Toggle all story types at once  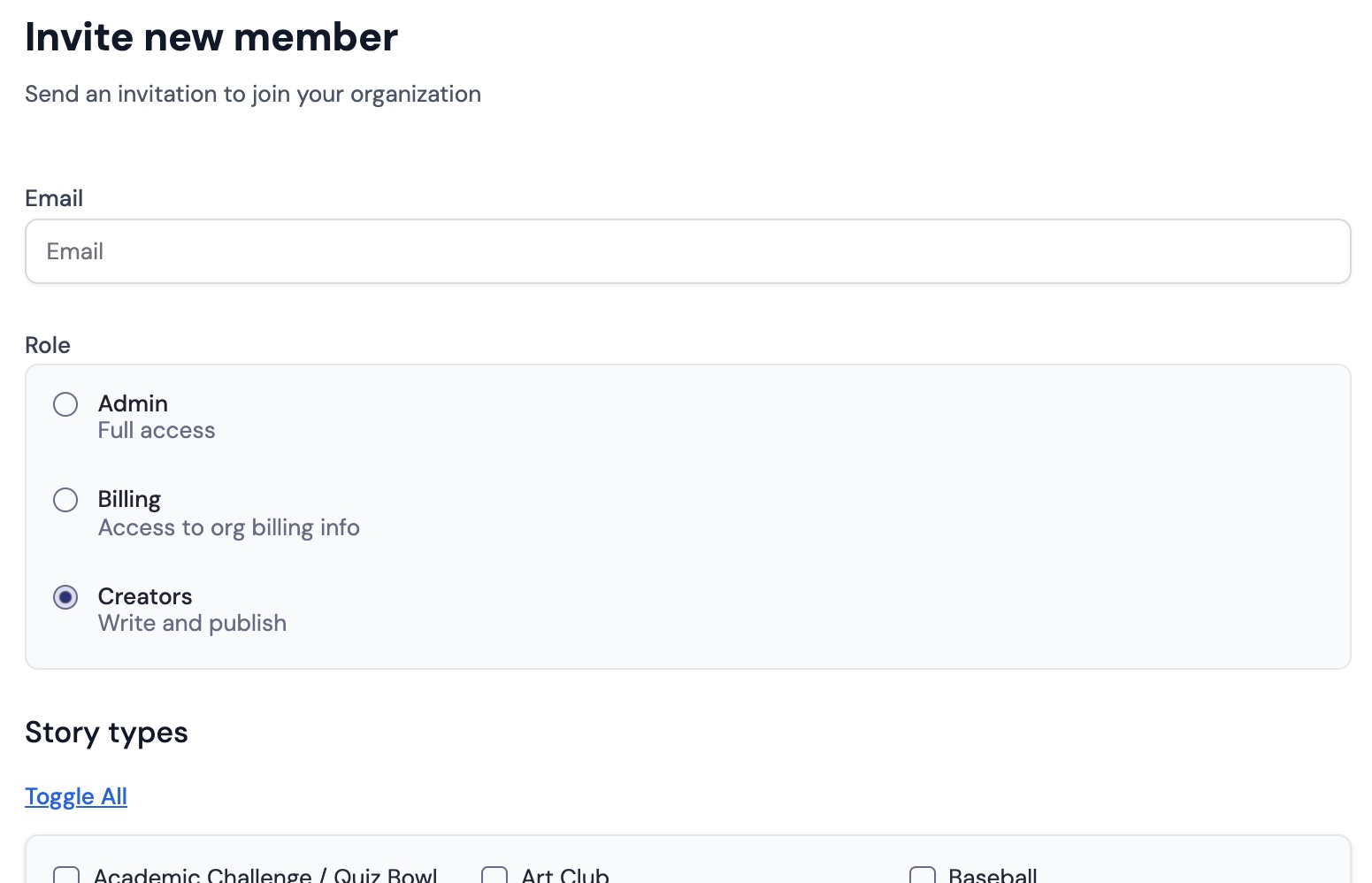pyautogui.click(x=76, y=796)
